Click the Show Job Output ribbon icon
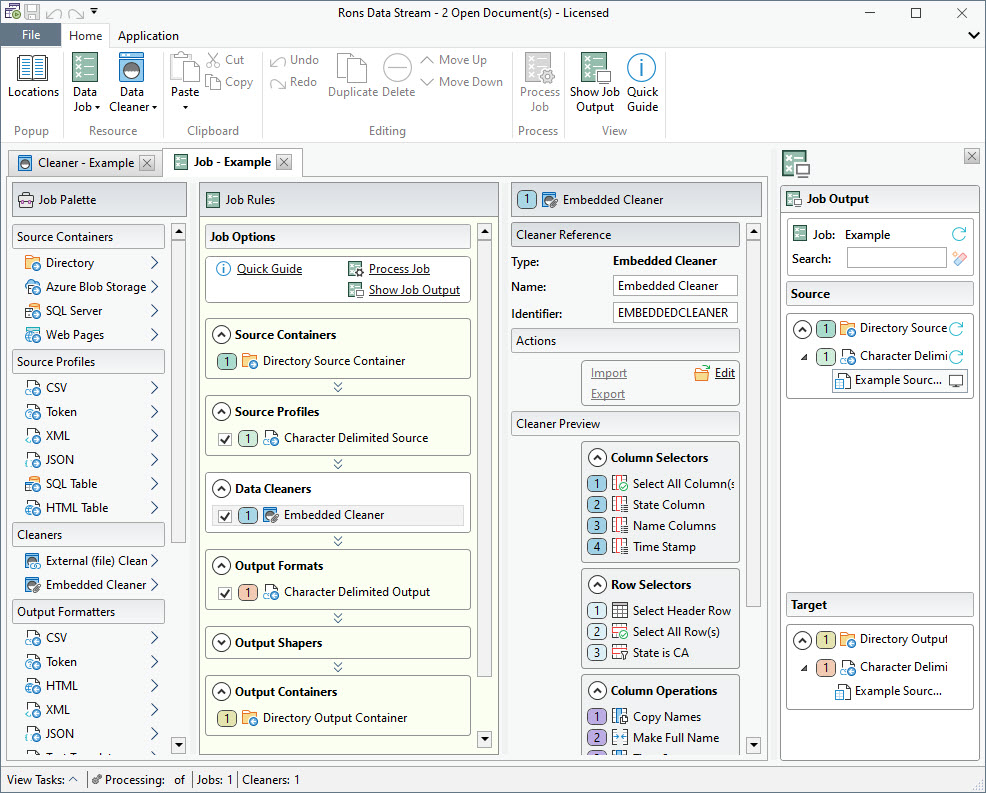Viewport: 986px width, 793px height. point(594,69)
